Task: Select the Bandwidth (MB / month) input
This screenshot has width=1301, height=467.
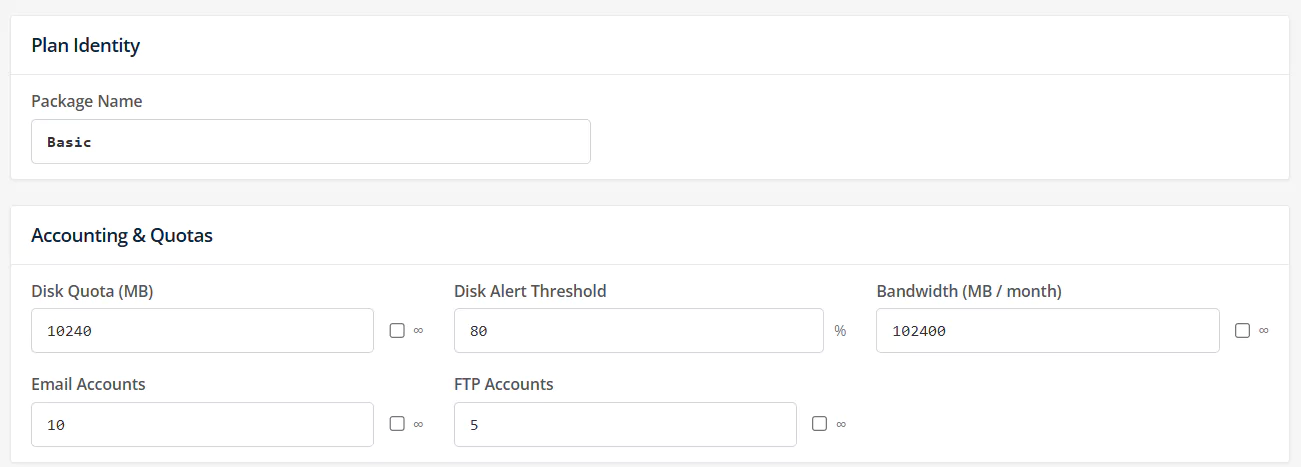Action: [x=1048, y=331]
